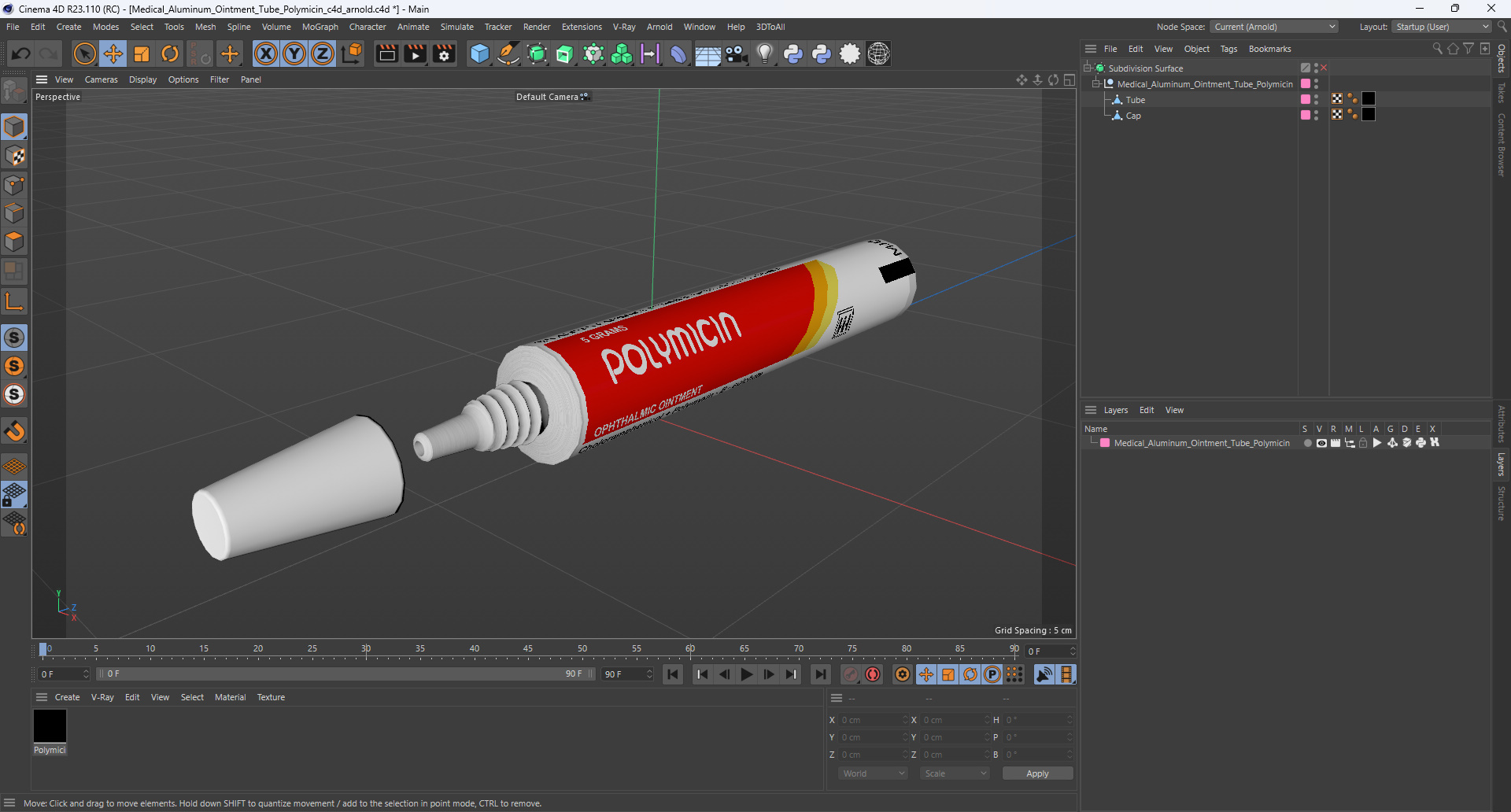Open the Arnold menu

659,27
